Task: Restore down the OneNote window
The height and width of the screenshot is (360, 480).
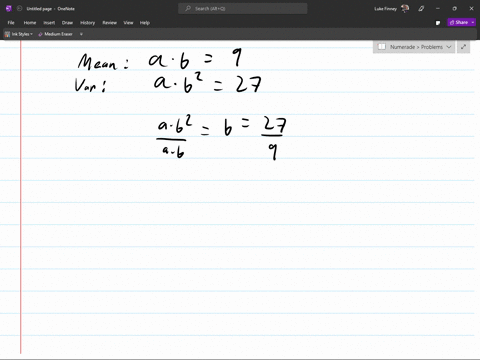Action: coord(454,9)
